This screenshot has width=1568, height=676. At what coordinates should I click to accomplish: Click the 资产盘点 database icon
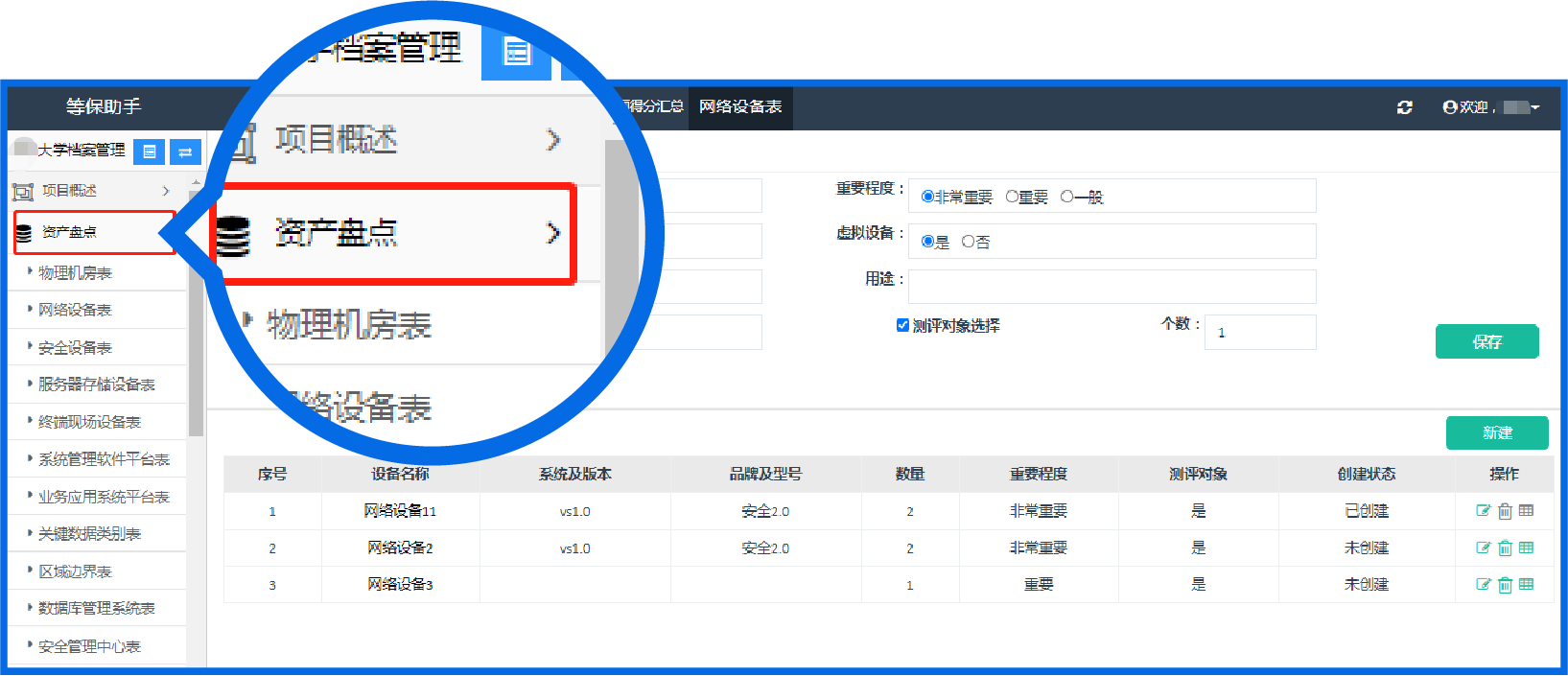pyautogui.click(x=24, y=232)
